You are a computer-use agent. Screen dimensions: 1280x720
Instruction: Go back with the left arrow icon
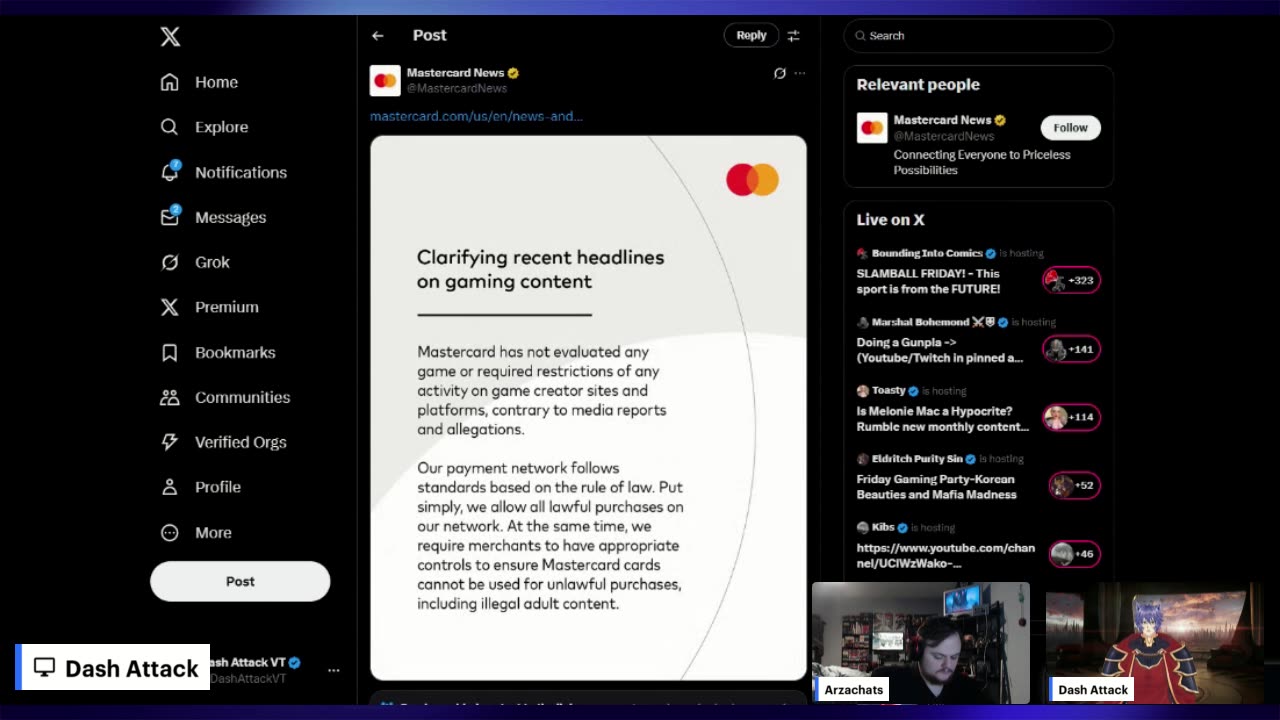point(378,35)
